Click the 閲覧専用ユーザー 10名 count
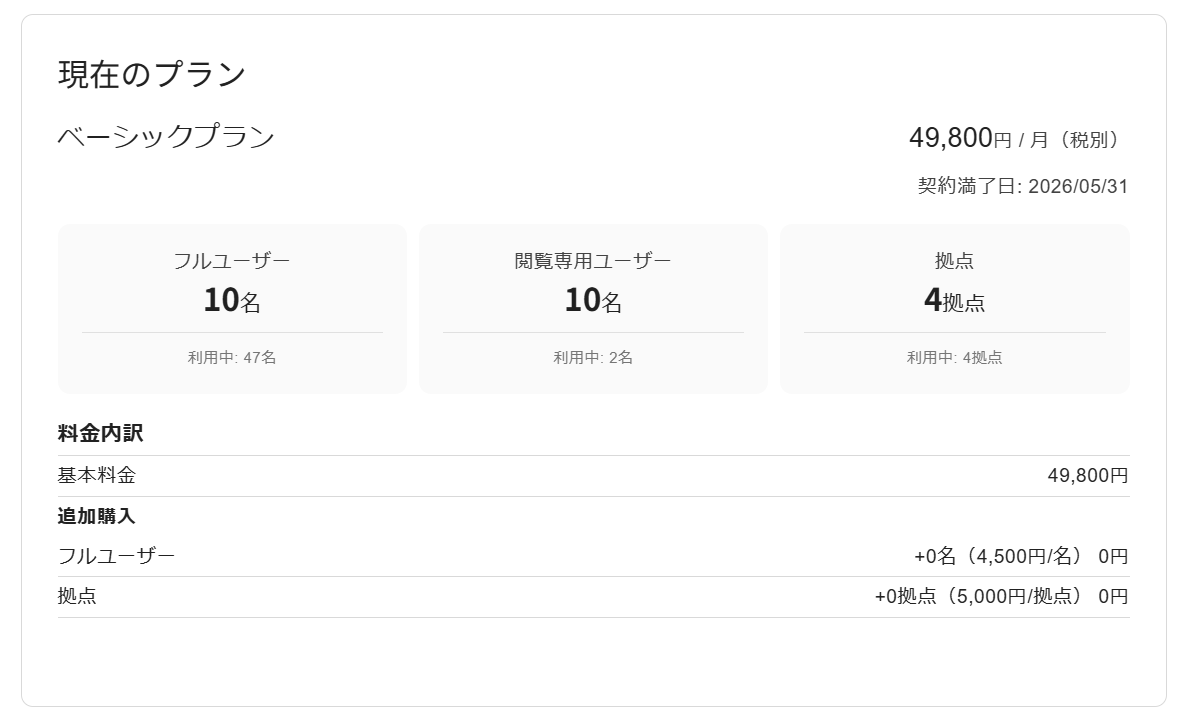 [593, 300]
